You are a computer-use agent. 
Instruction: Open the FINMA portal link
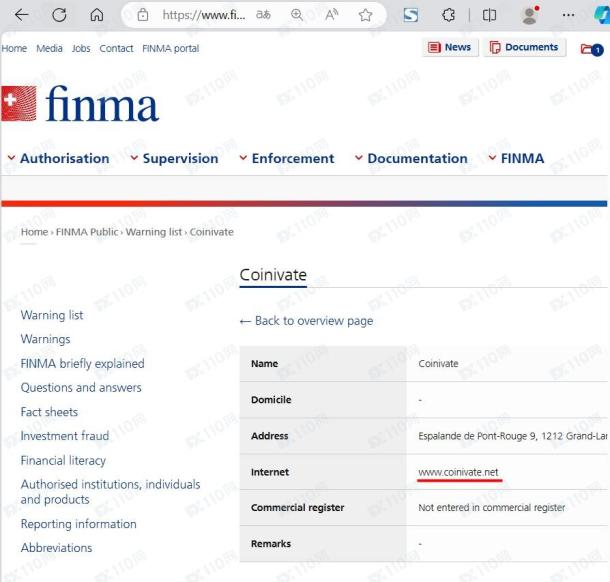click(x=170, y=48)
